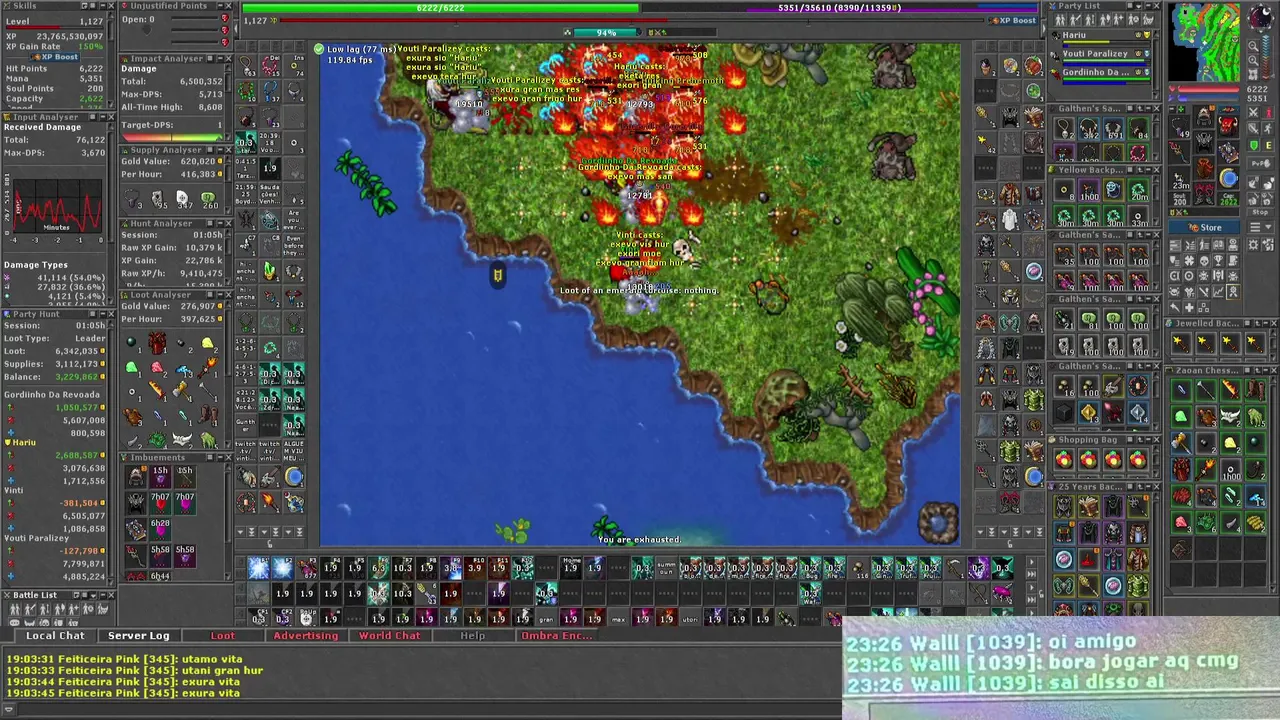Toggle chase opponent running figure mode
Viewport: 1280px width, 720px height.
coord(1268,129)
